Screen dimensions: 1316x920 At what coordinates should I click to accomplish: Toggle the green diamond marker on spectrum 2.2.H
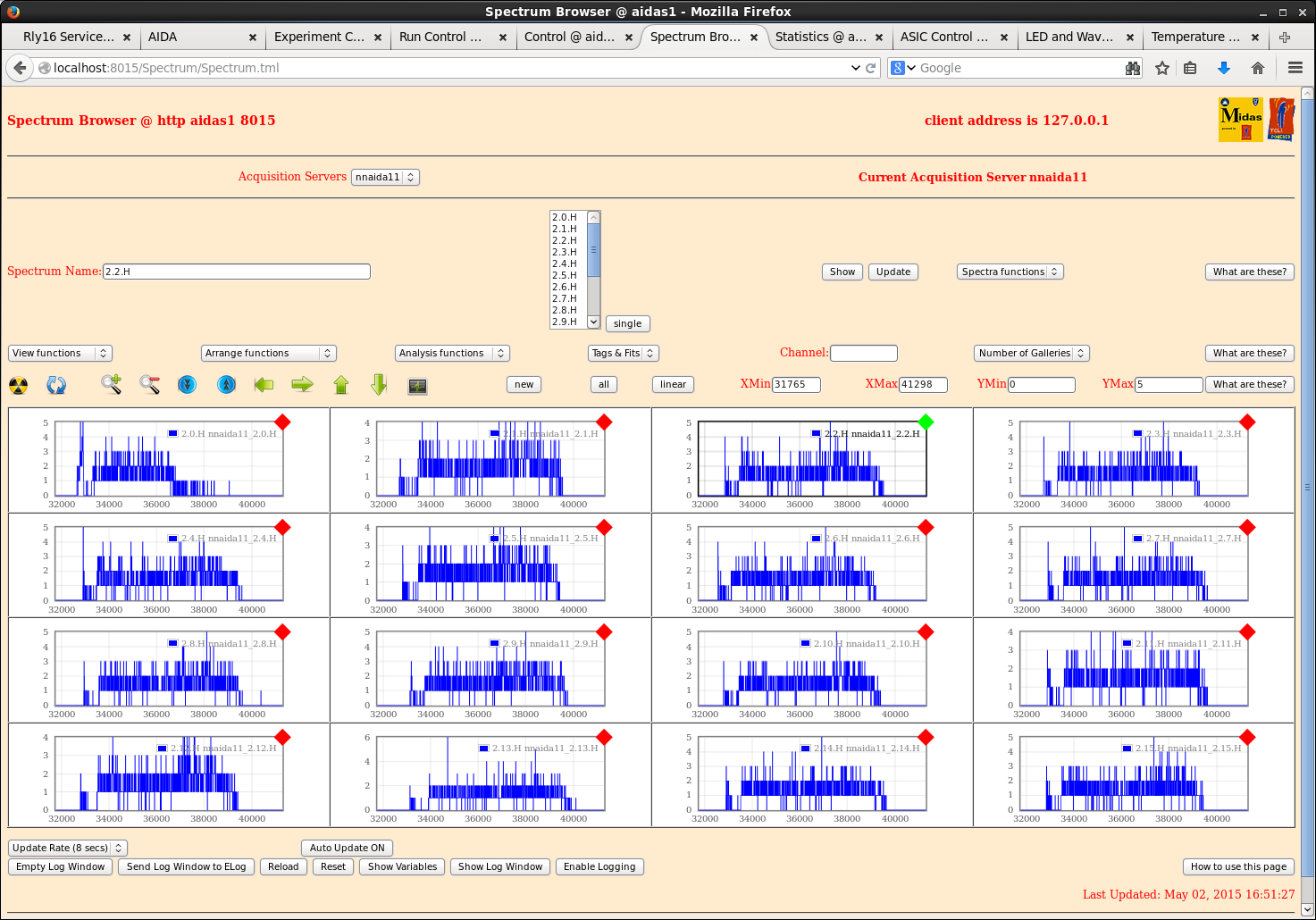tap(926, 422)
